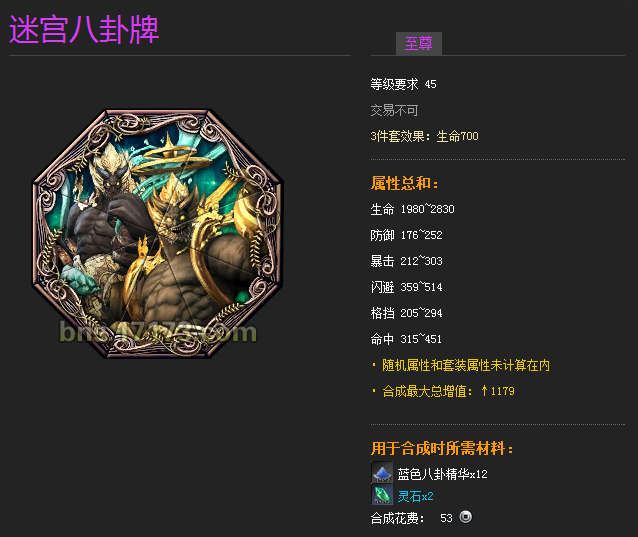
Task: Click the octagonal 八卦牌 artwork image
Action: coord(158,234)
